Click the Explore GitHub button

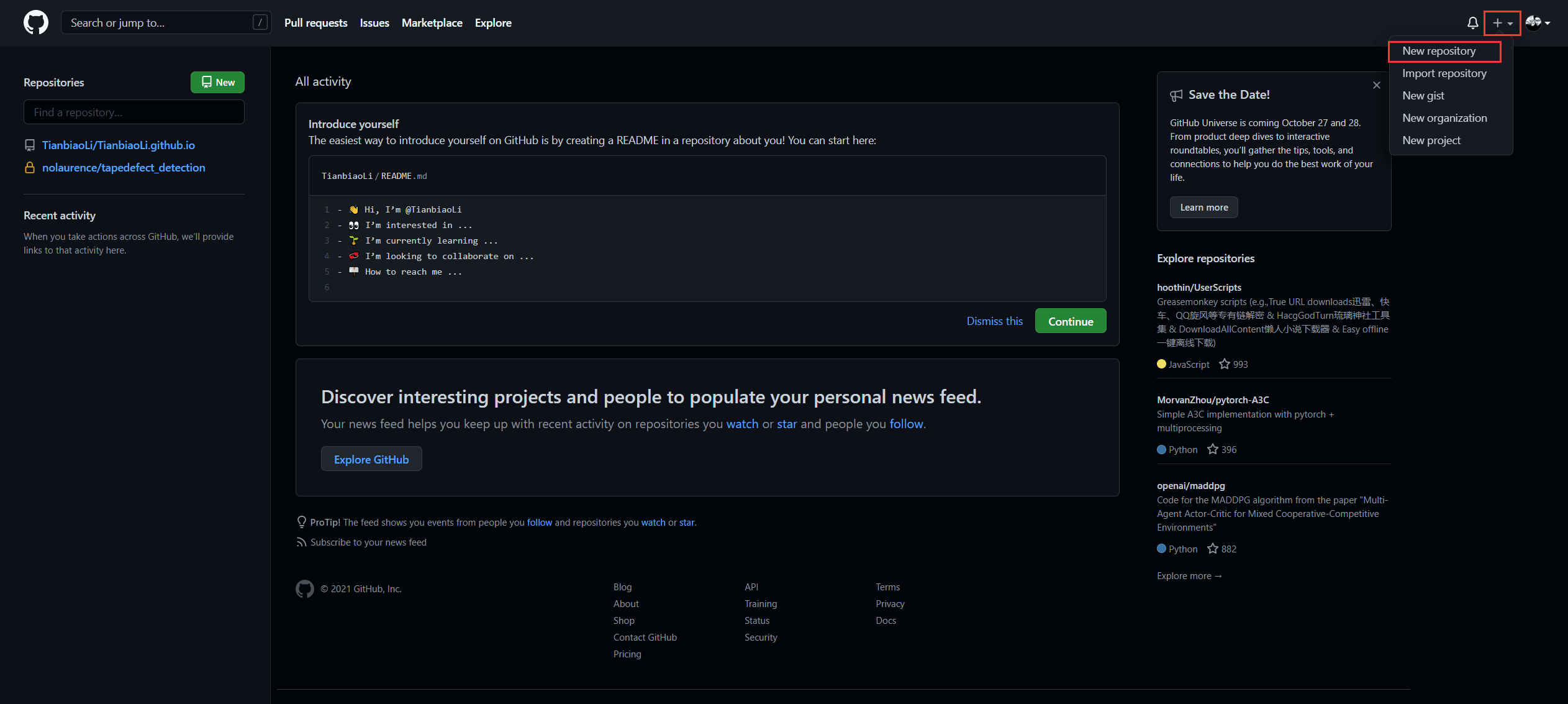pyautogui.click(x=371, y=459)
